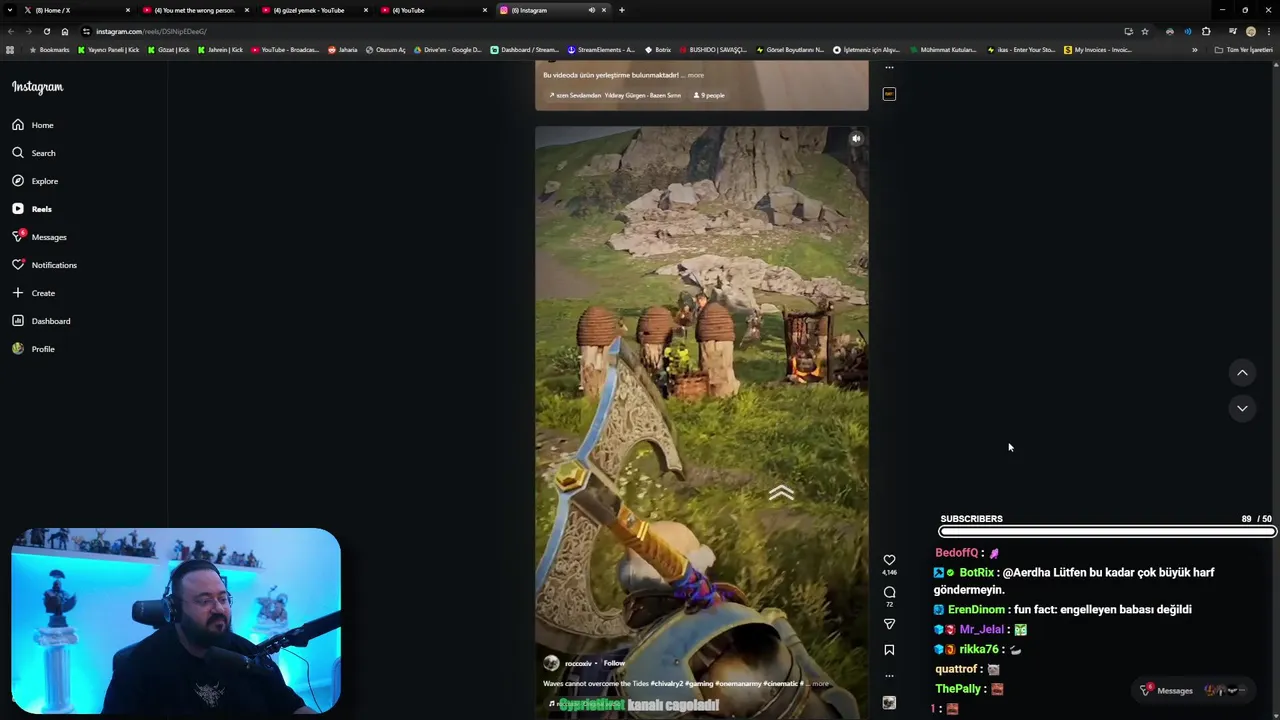Click the browser back button
Viewport: 1280px width, 720px height.
[10, 31]
